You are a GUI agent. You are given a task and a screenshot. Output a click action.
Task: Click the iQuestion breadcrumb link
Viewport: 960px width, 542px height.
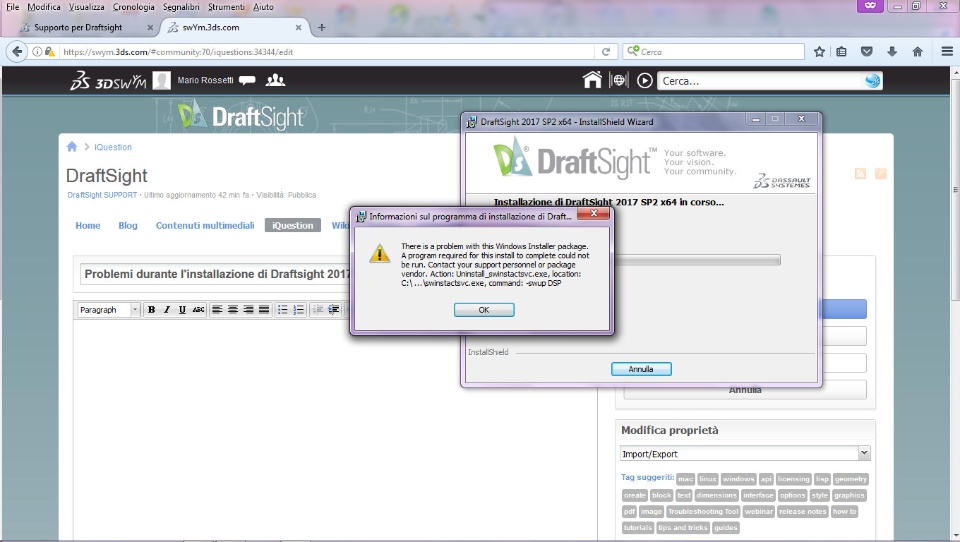pos(113,147)
